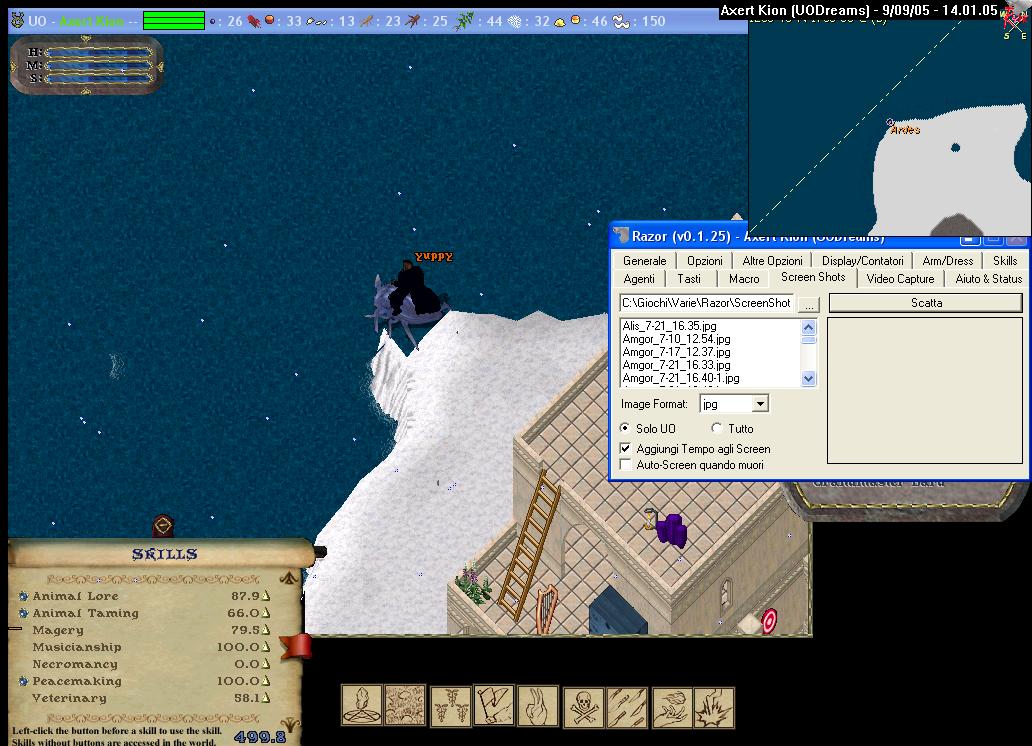Image resolution: width=1032 pixels, height=746 pixels.
Task: Select the Tutto radio button
Action: [x=717, y=429]
